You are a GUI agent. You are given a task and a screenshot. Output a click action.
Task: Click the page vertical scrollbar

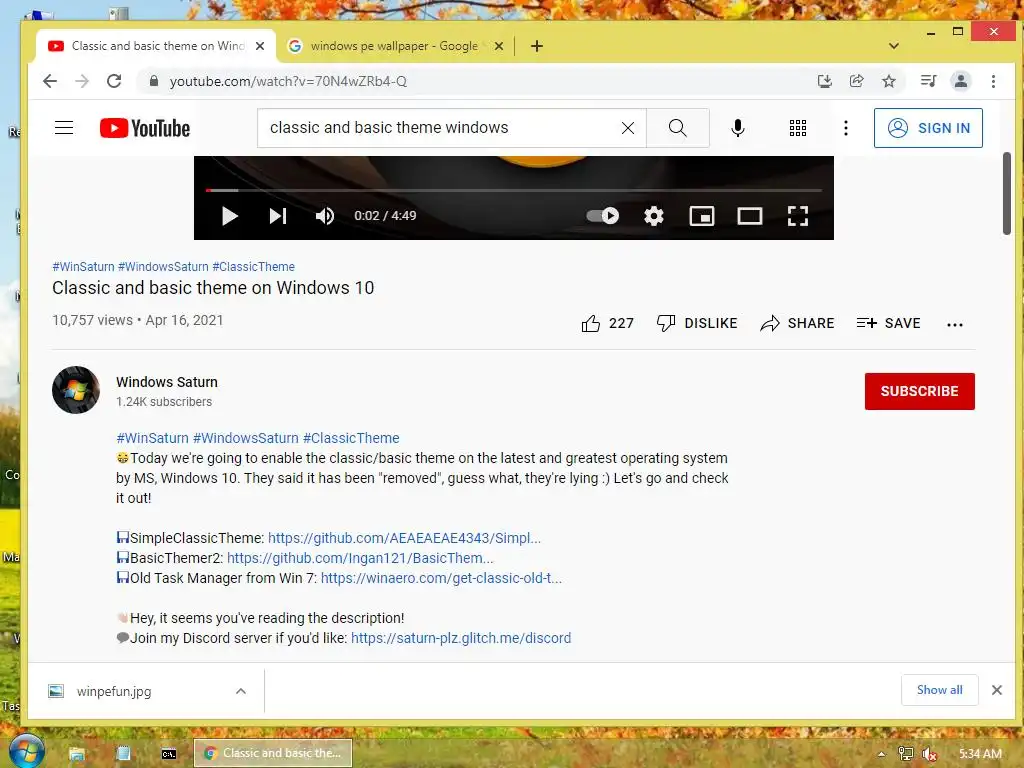pyautogui.click(x=1007, y=193)
